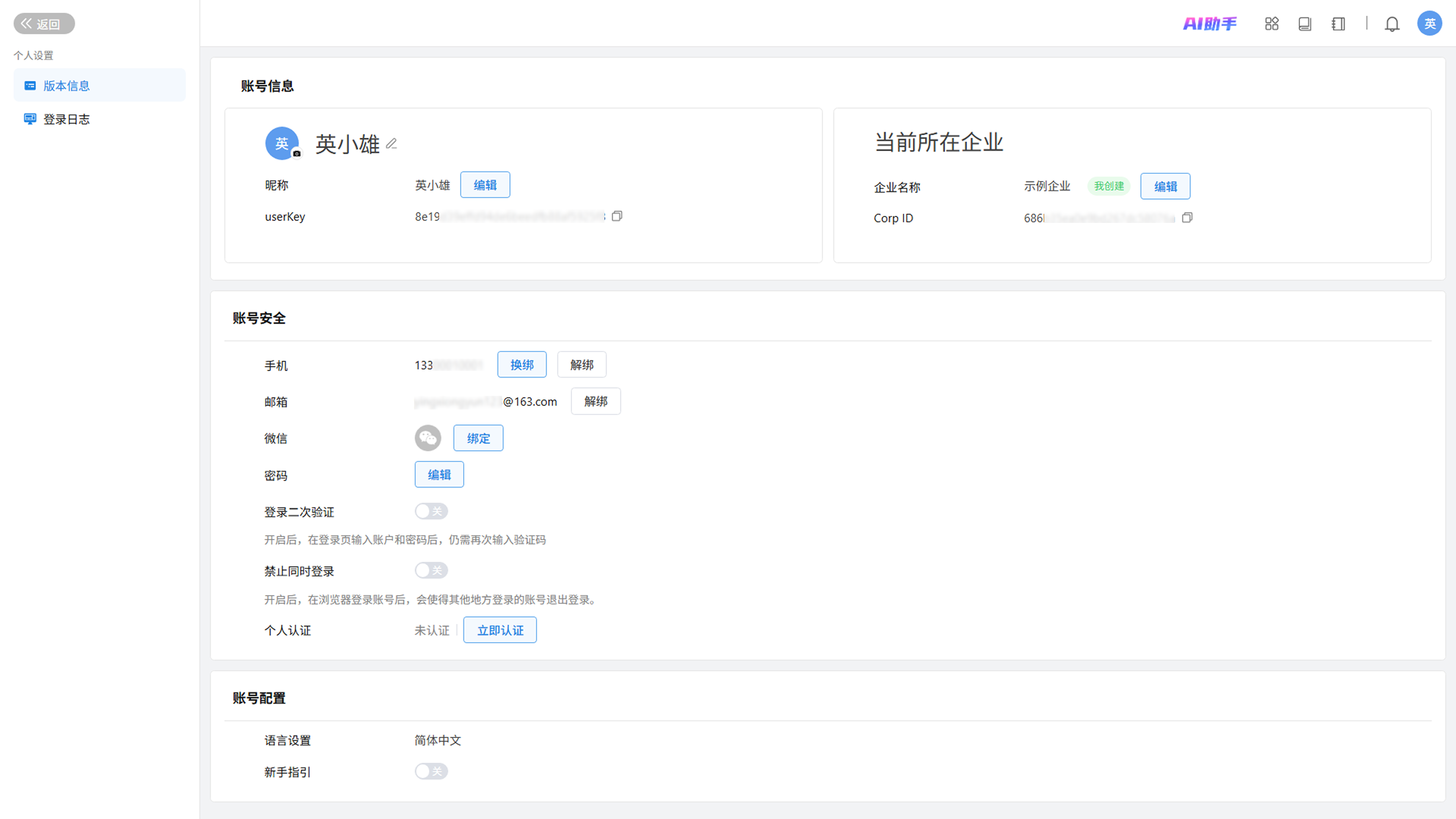Click the book icon in header
This screenshot has width=1456, height=819.
pos(1304,24)
